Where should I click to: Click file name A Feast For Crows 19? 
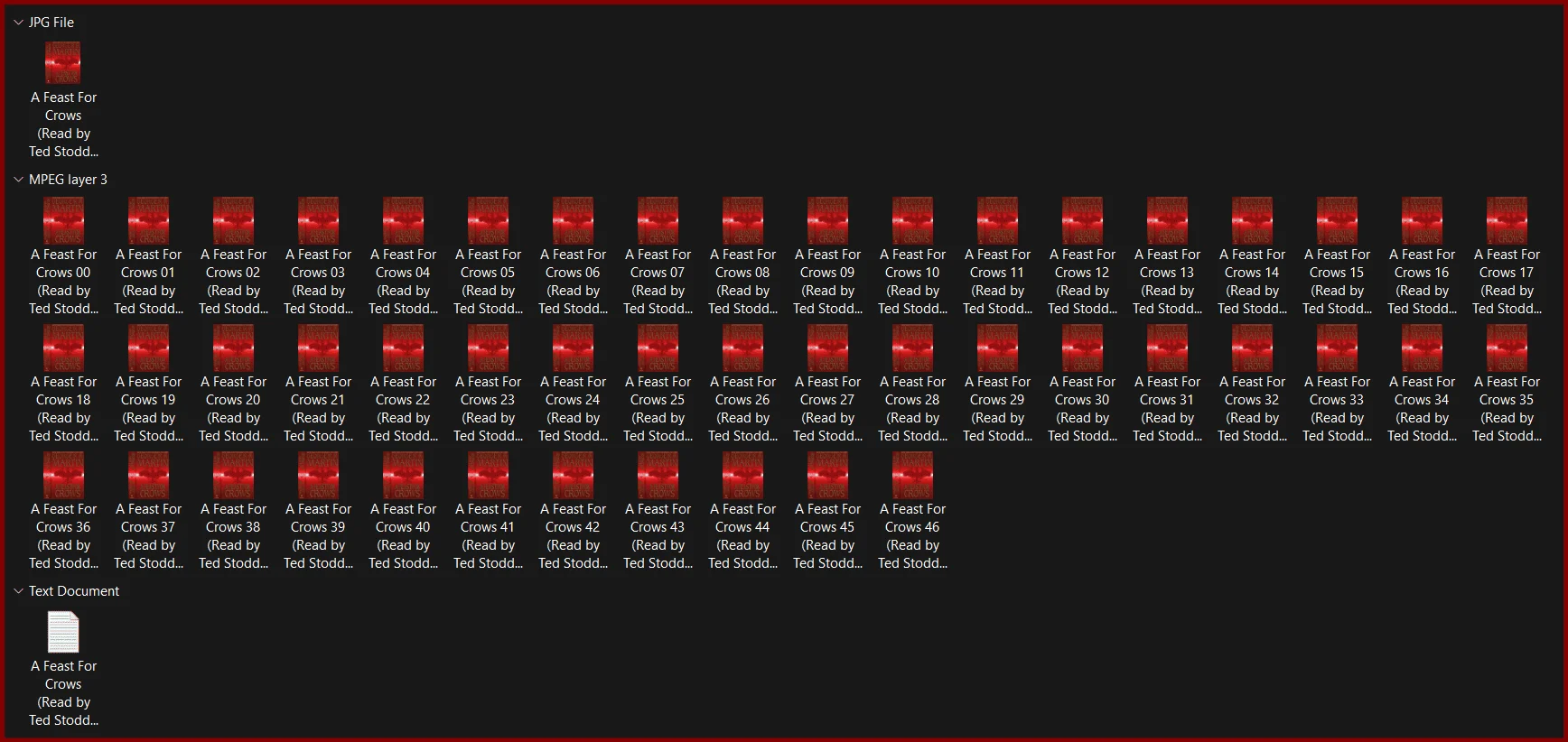tap(148, 409)
